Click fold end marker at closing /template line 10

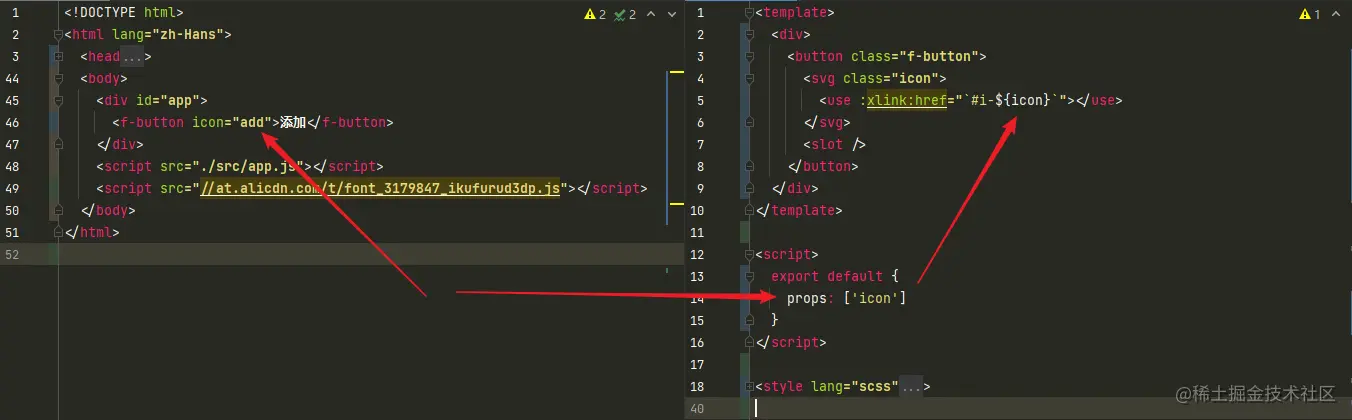coord(751,210)
